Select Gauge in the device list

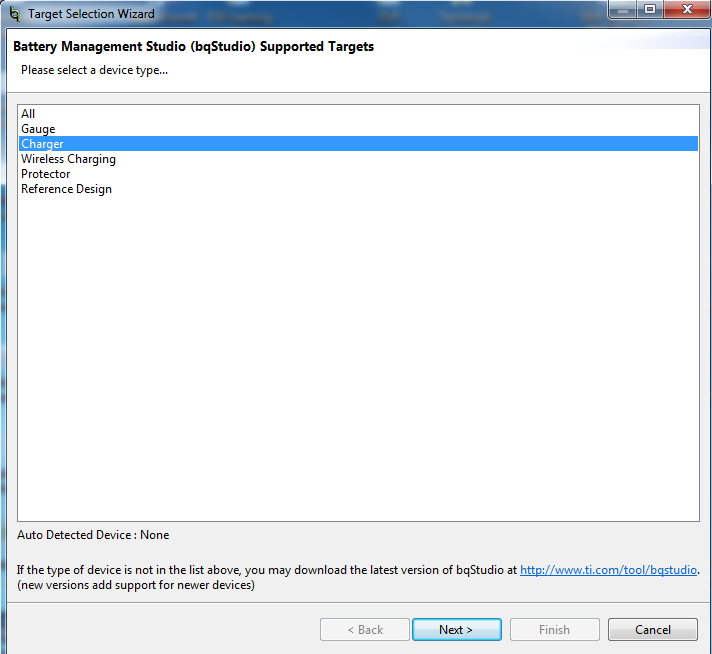point(358,129)
